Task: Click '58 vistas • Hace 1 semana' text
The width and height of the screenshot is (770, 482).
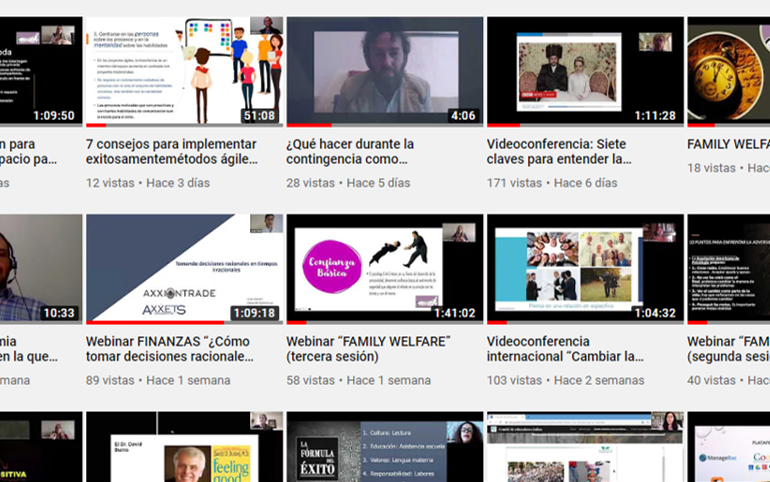Action: click(358, 380)
